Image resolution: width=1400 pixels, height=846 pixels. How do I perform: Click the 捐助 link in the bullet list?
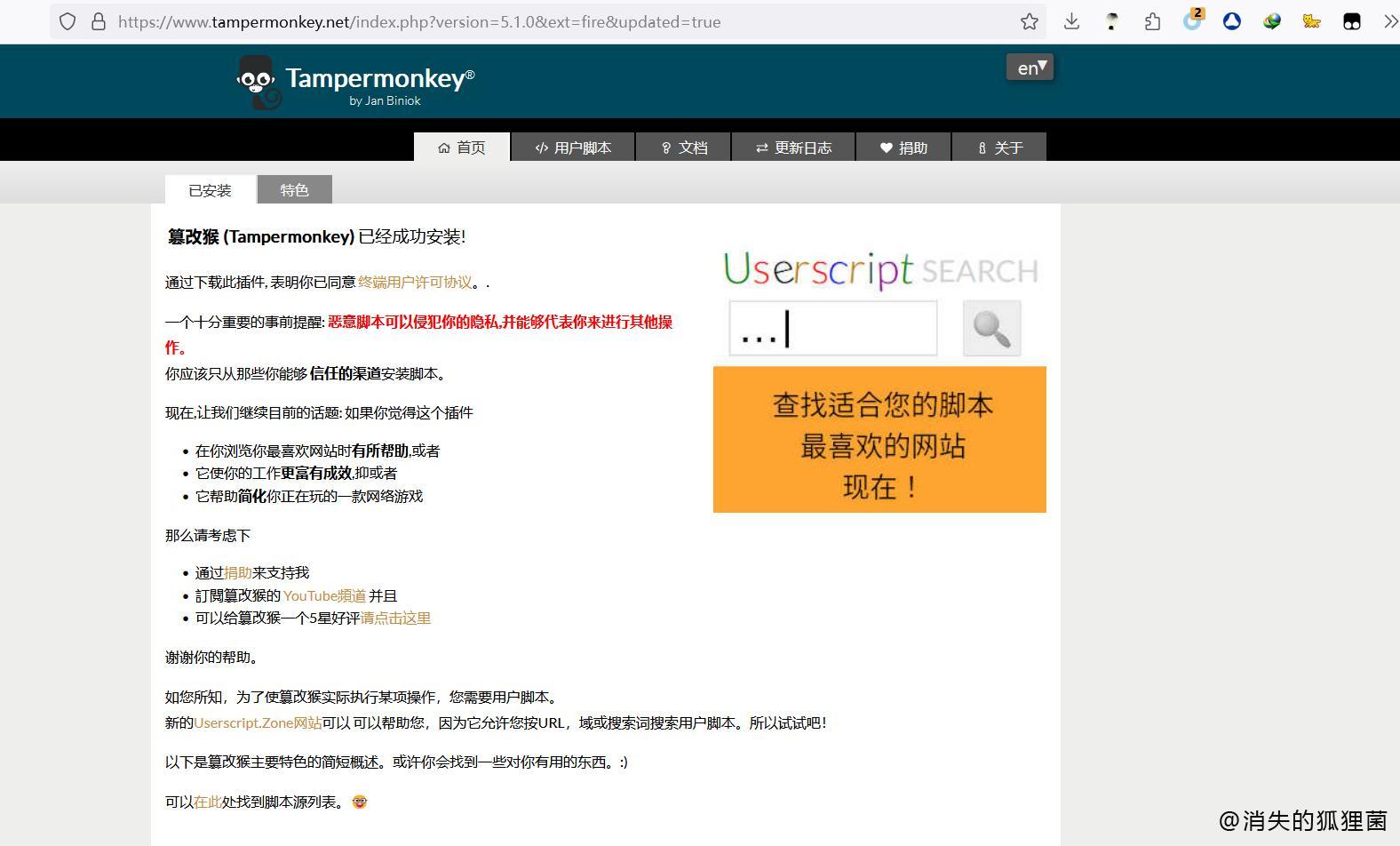click(237, 572)
